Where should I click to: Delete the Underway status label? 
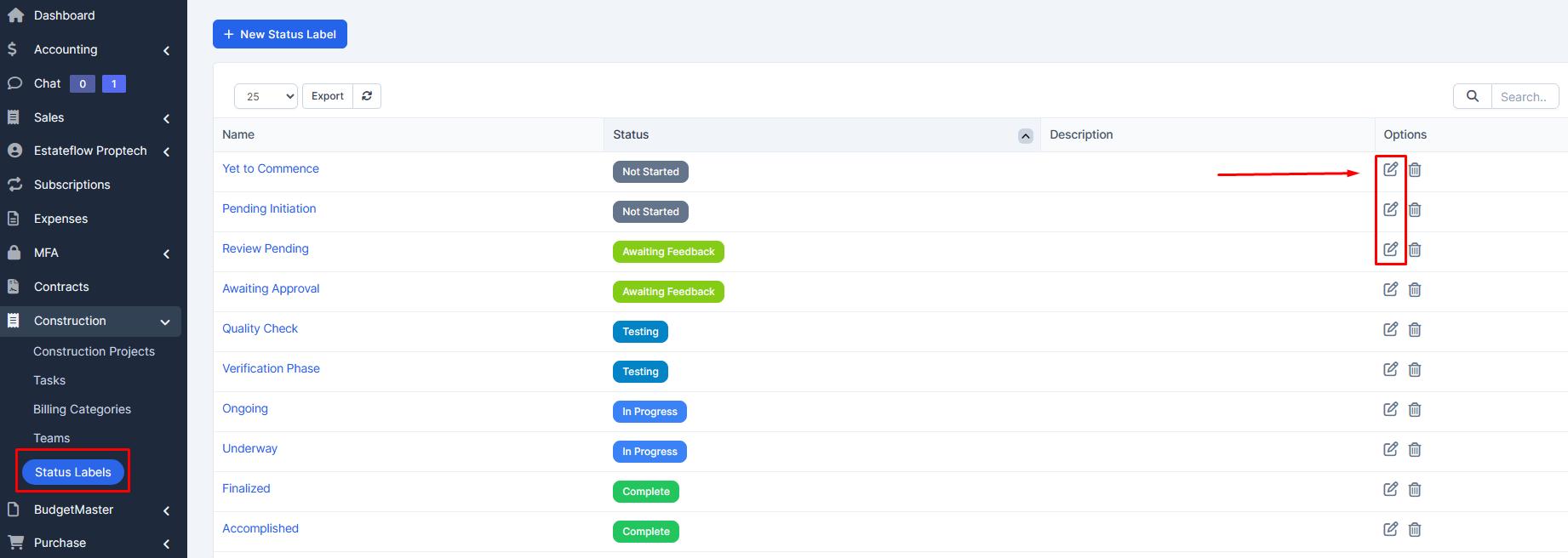tap(1415, 450)
